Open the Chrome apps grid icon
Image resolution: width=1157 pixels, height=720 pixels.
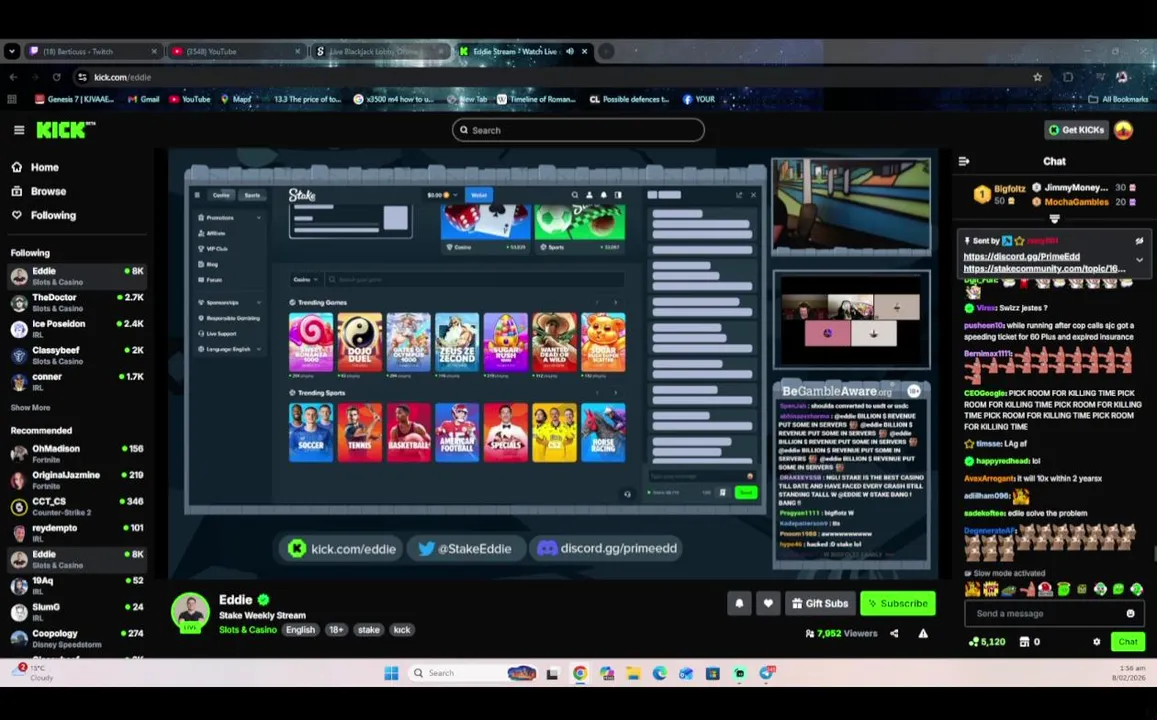point(12,99)
